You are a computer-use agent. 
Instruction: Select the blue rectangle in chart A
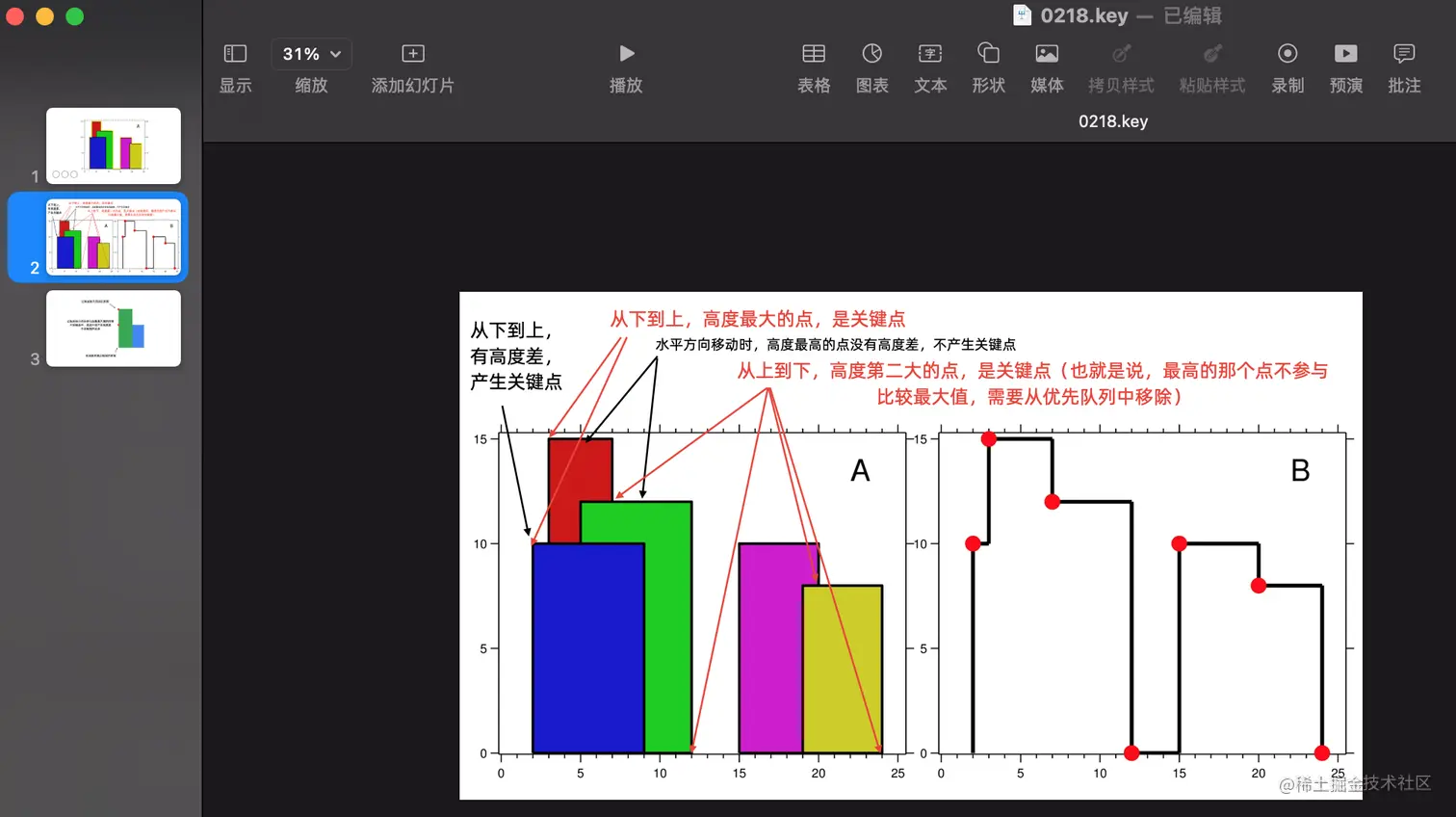click(x=588, y=647)
